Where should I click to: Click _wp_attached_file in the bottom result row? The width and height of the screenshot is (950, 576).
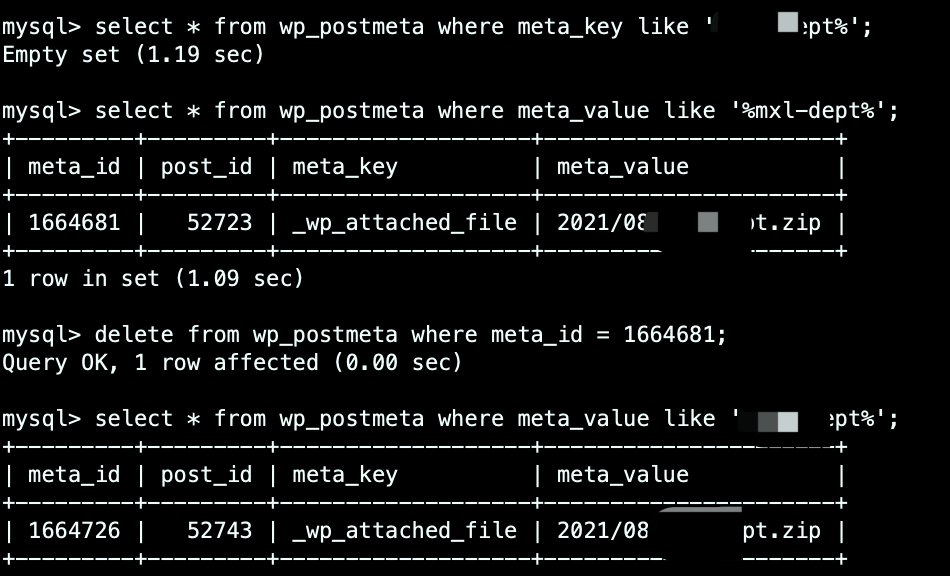click(405, 530)
